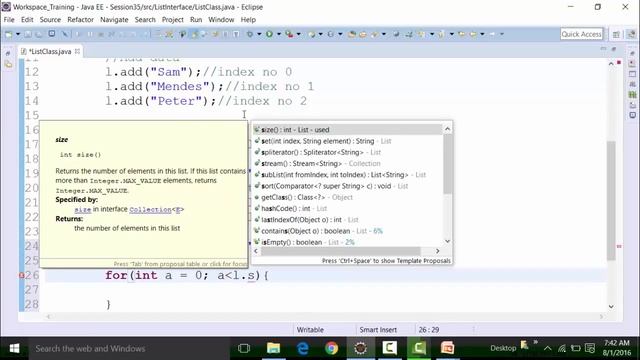The width and height of the screenshot is (640, 360).
Task: Follow the 'size' link in Javadoc popup
Action: tap(82, 209)
